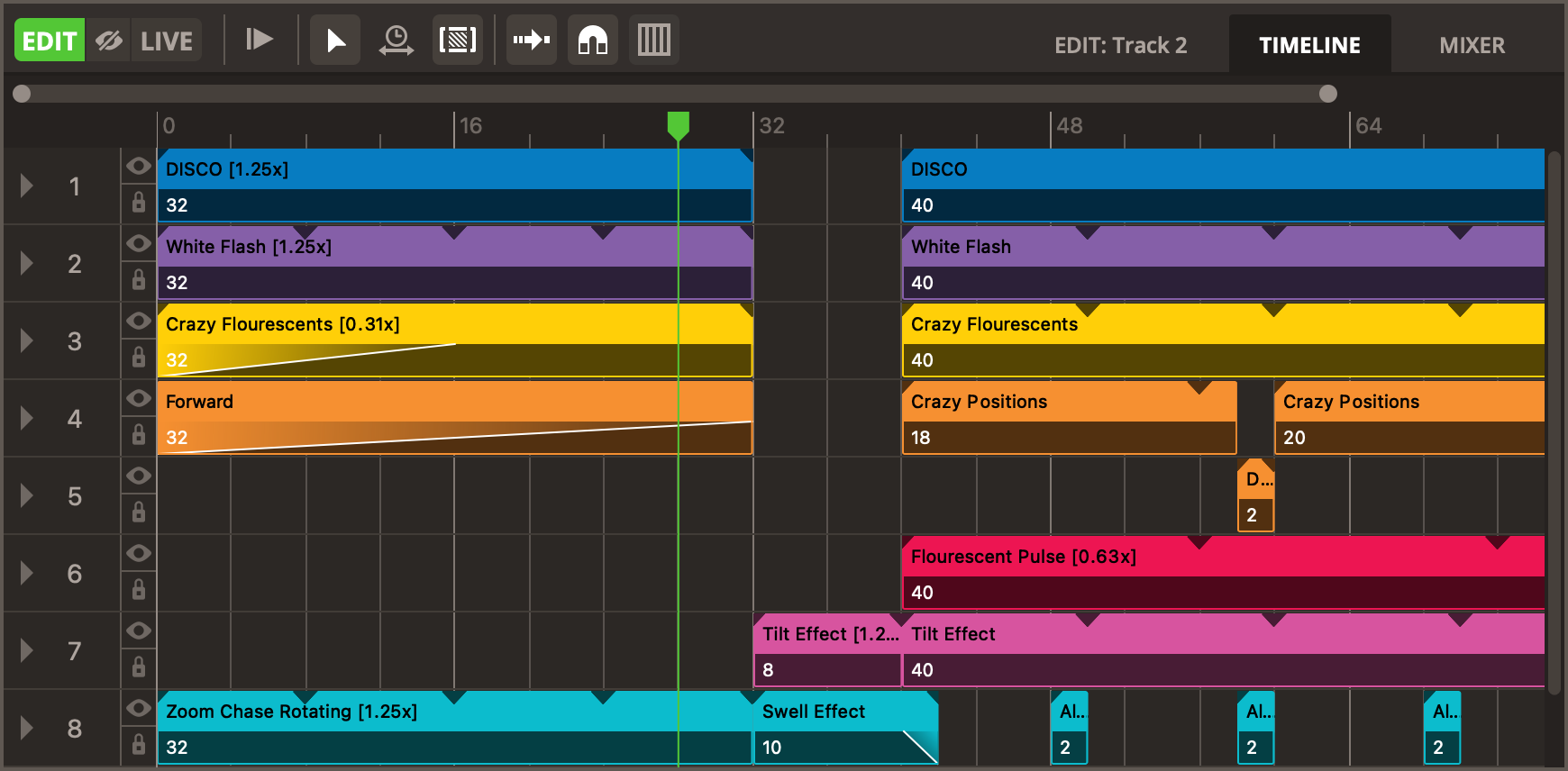Select the arrow pointer tool
1568x771 pixels.
click(335, 41)
